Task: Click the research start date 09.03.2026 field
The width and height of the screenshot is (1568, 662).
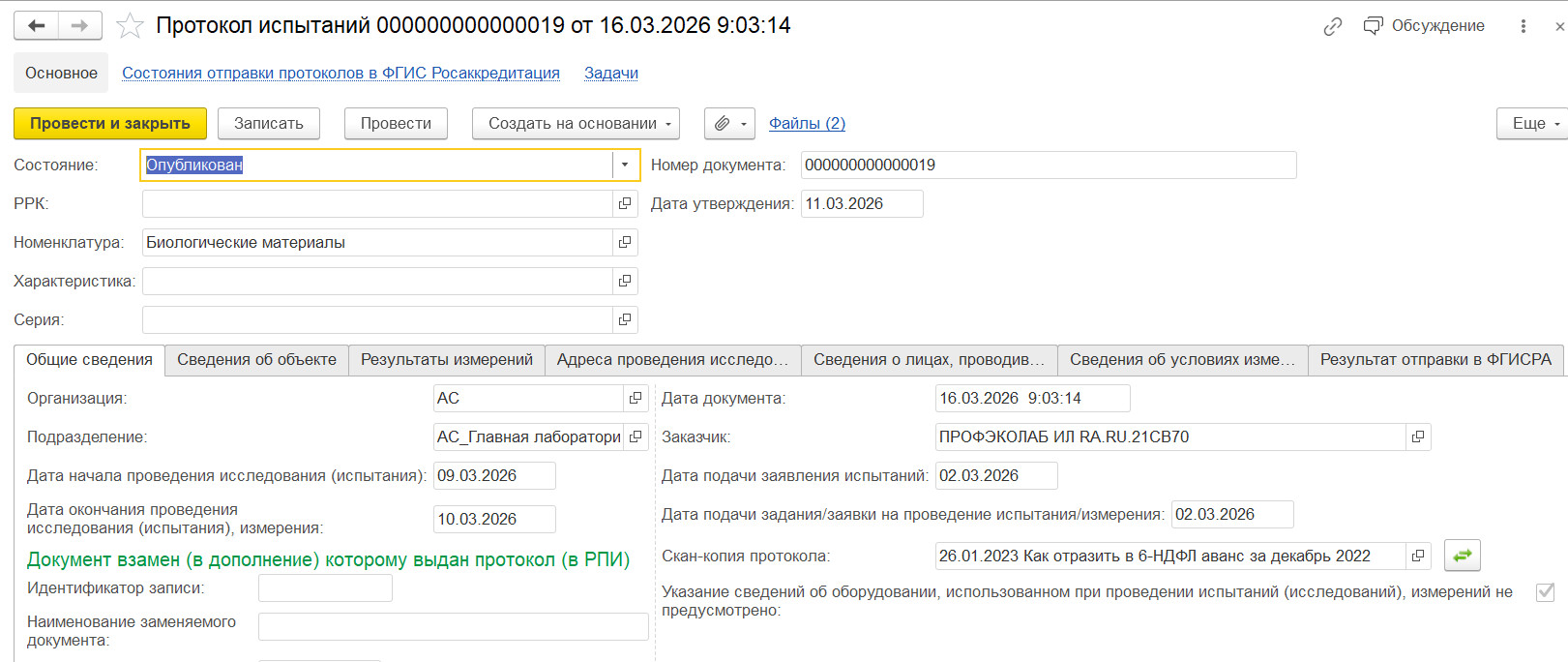Action: (x=494, y=476)
